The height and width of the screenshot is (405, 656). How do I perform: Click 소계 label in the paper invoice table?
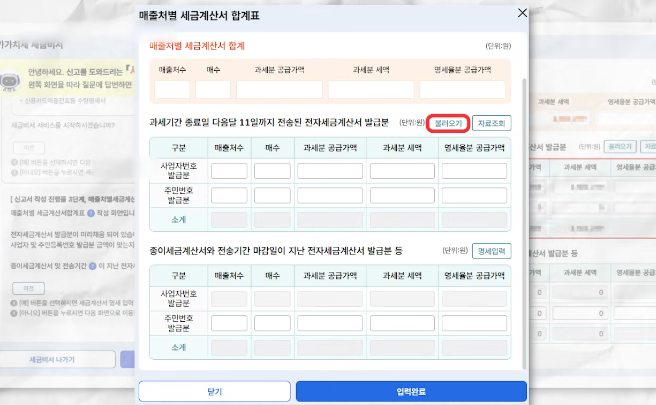[x=179, y=348]
